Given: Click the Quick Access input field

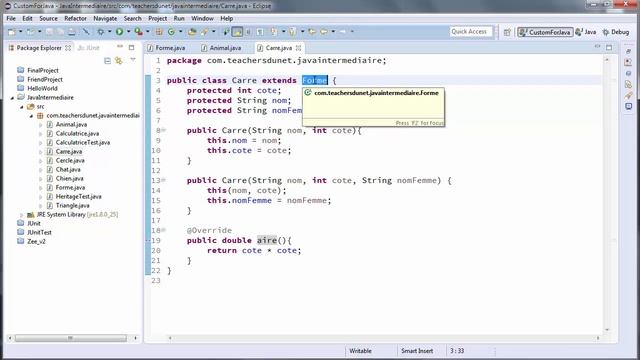Looking at the screenshot, I should coord(471,31).
